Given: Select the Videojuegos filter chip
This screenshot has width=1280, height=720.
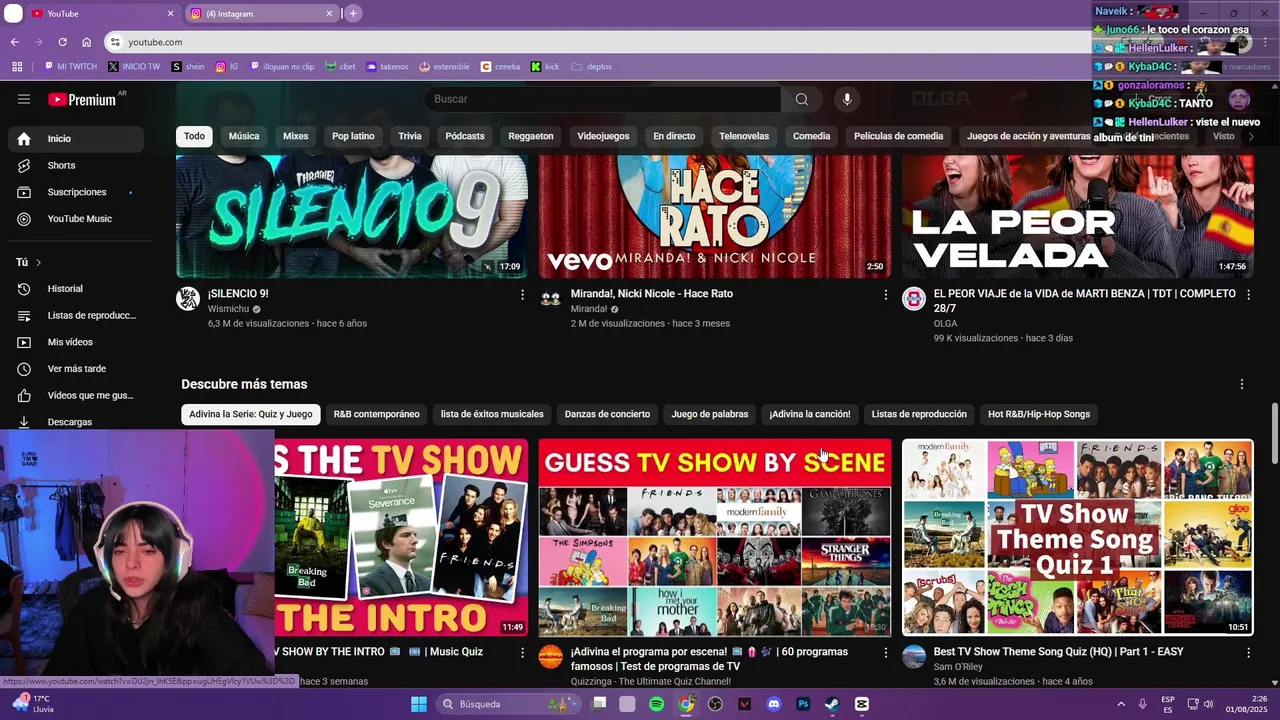Looking at the screenshot, I should click(603, 136).
